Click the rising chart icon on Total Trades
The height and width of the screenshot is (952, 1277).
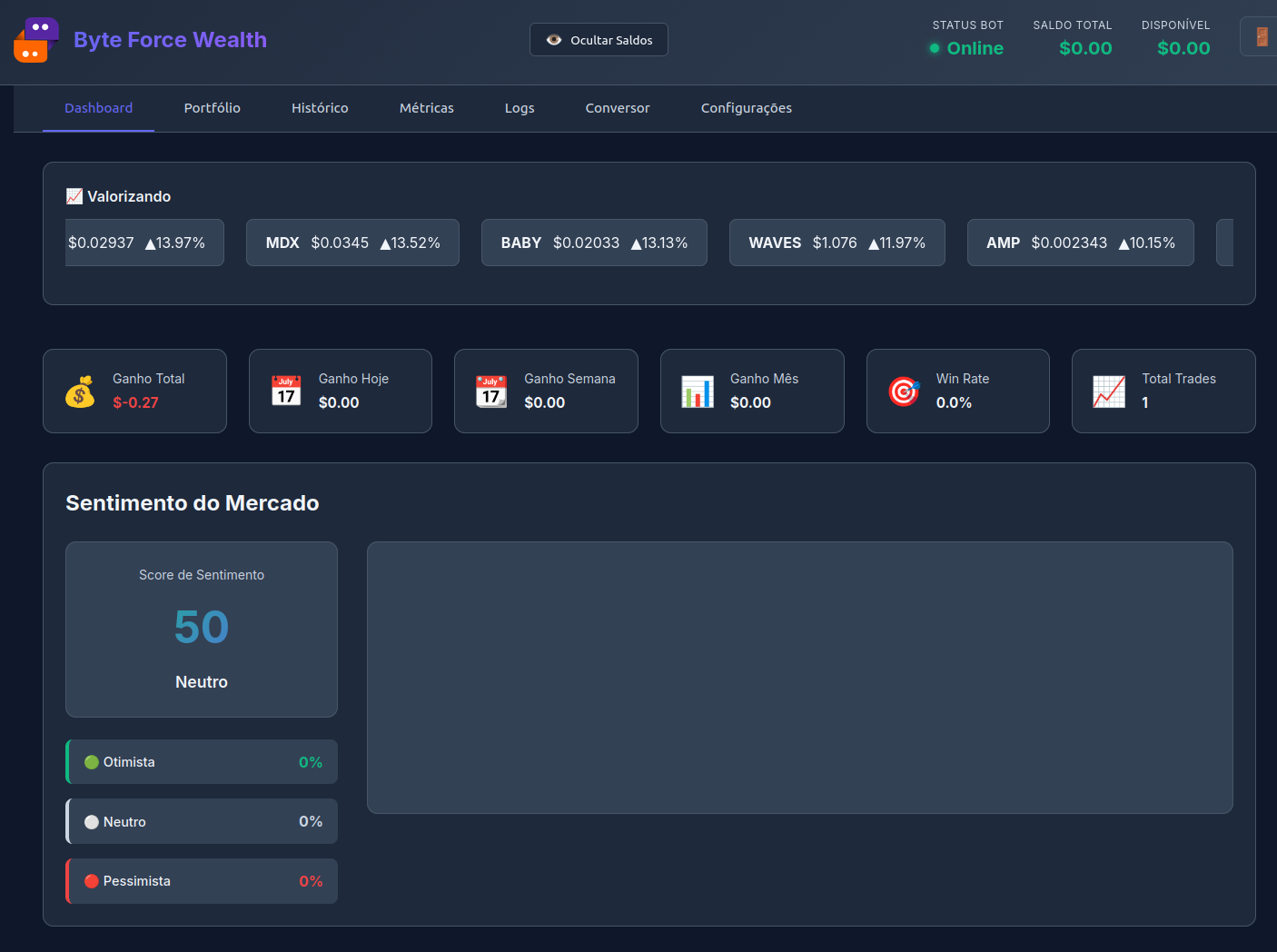[x=1108, y=391]
